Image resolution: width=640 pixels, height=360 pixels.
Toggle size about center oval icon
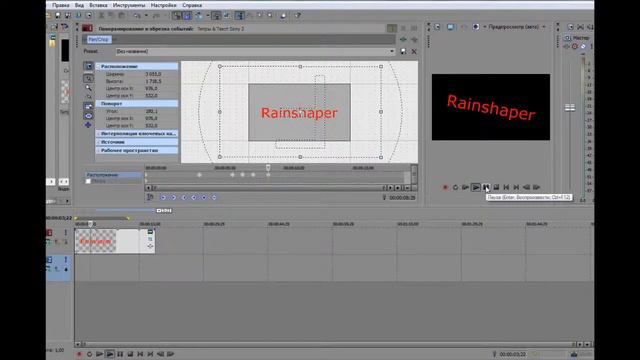pyautogui.click(x=88, y=116)
